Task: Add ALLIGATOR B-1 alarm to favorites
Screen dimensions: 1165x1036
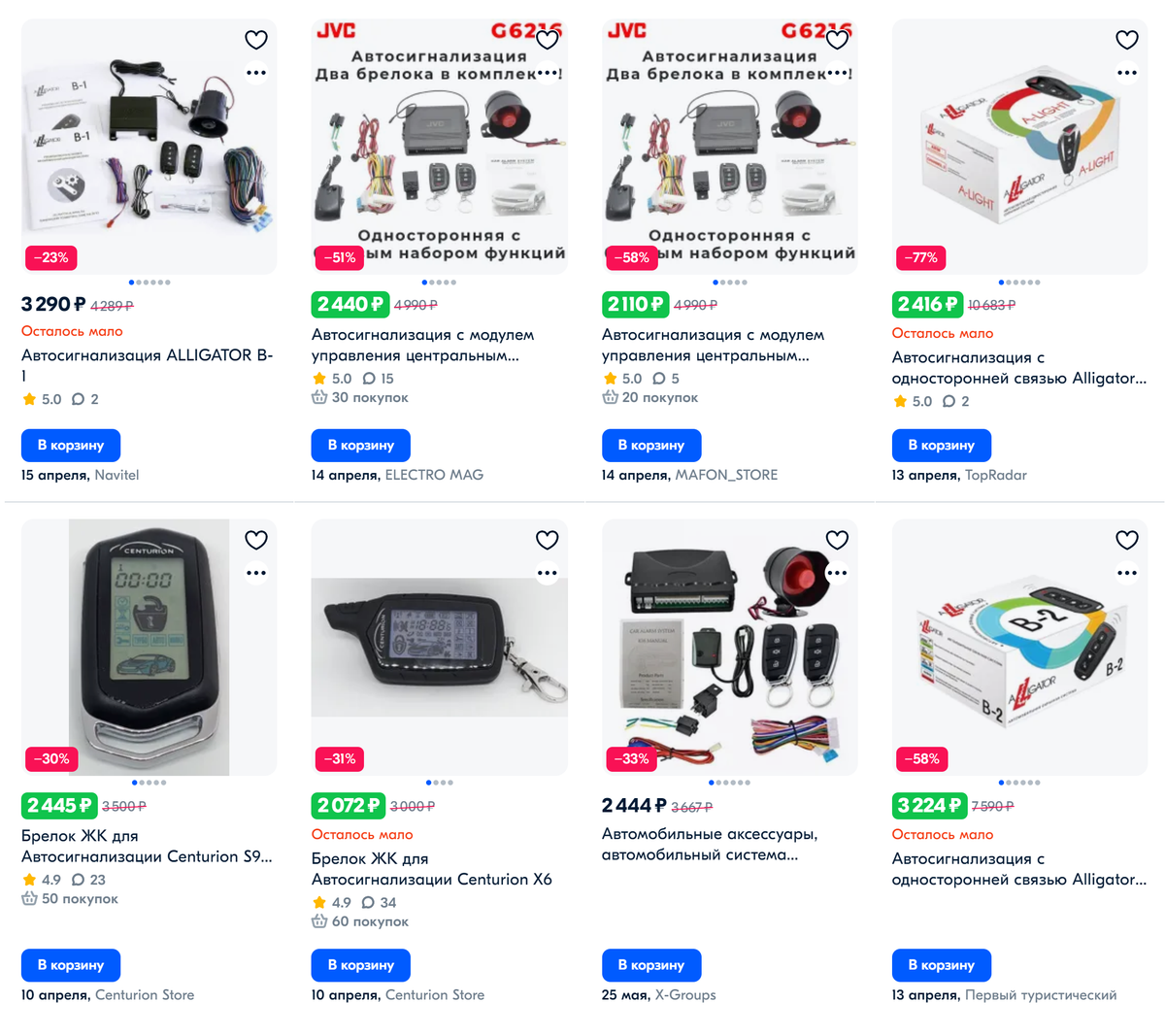Action: point(256,40)
